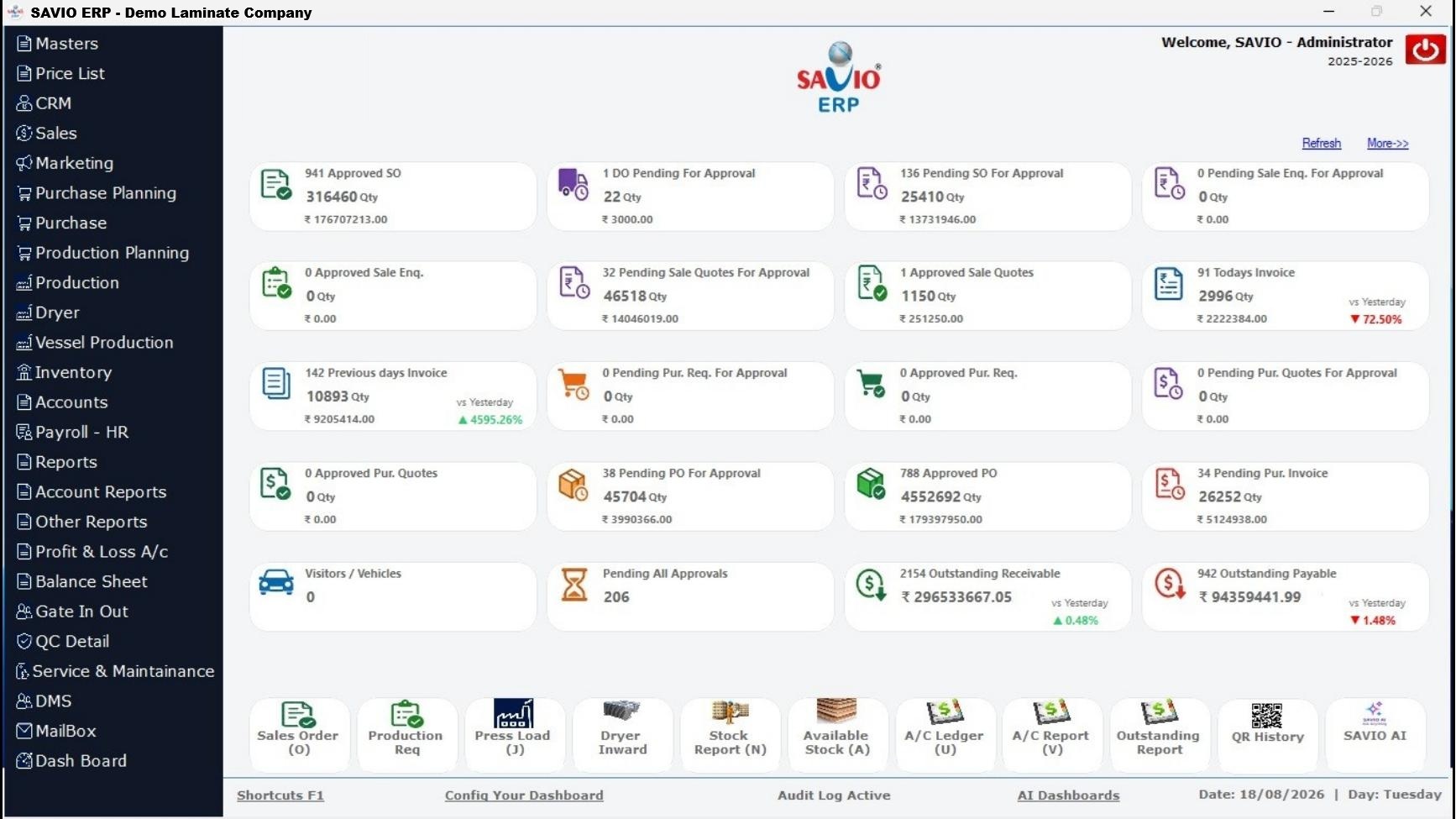
Task: Open the Sales Order (O) shortcut icon
Action: [297, 715]
